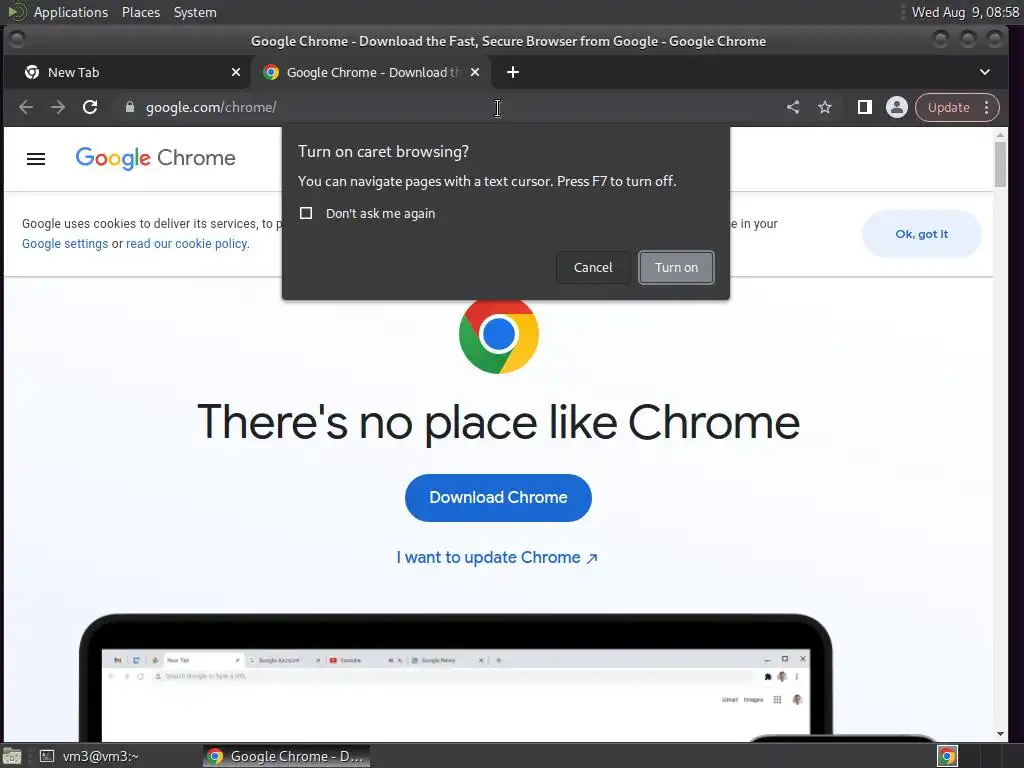Share this page icon
The height and width of the screenshot is (768, 1024).
tap(793, 107)
